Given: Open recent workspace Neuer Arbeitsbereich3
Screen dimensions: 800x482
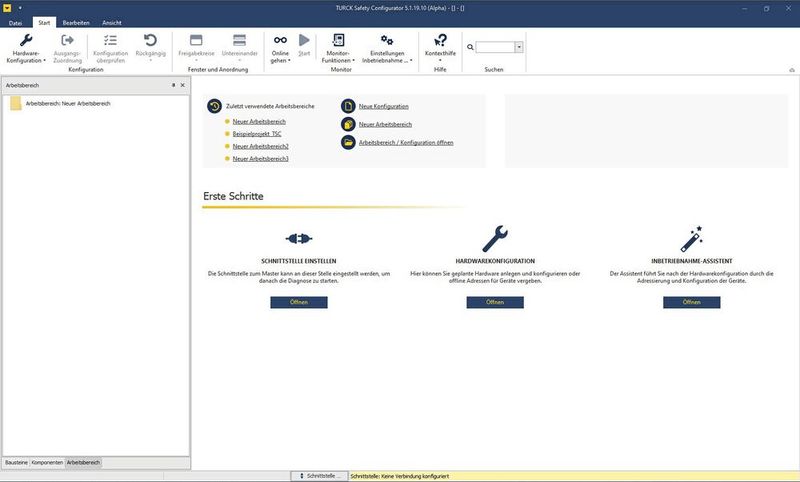Looking at the screenshot, I should click(x=261, y=159).
